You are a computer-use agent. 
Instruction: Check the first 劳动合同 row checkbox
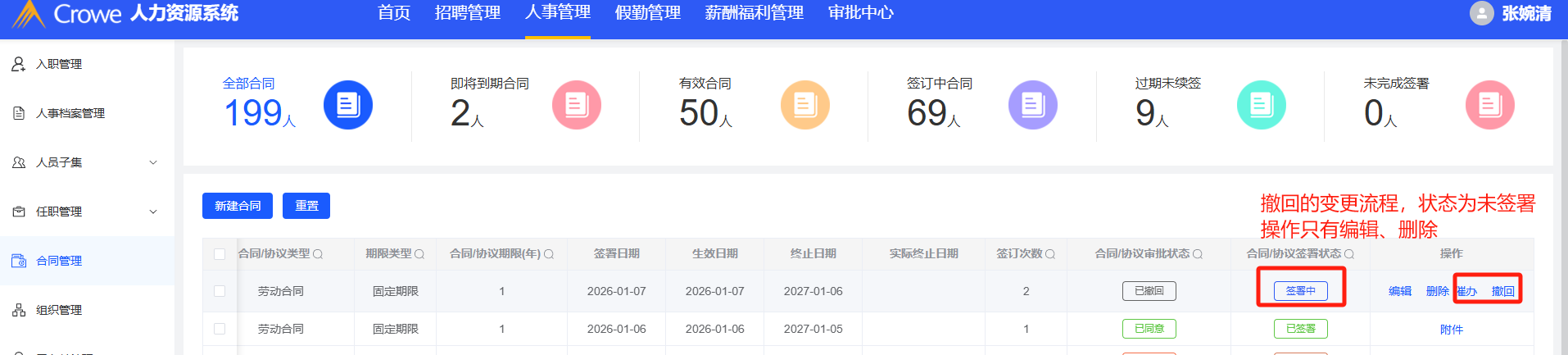[x=220, y=291]
